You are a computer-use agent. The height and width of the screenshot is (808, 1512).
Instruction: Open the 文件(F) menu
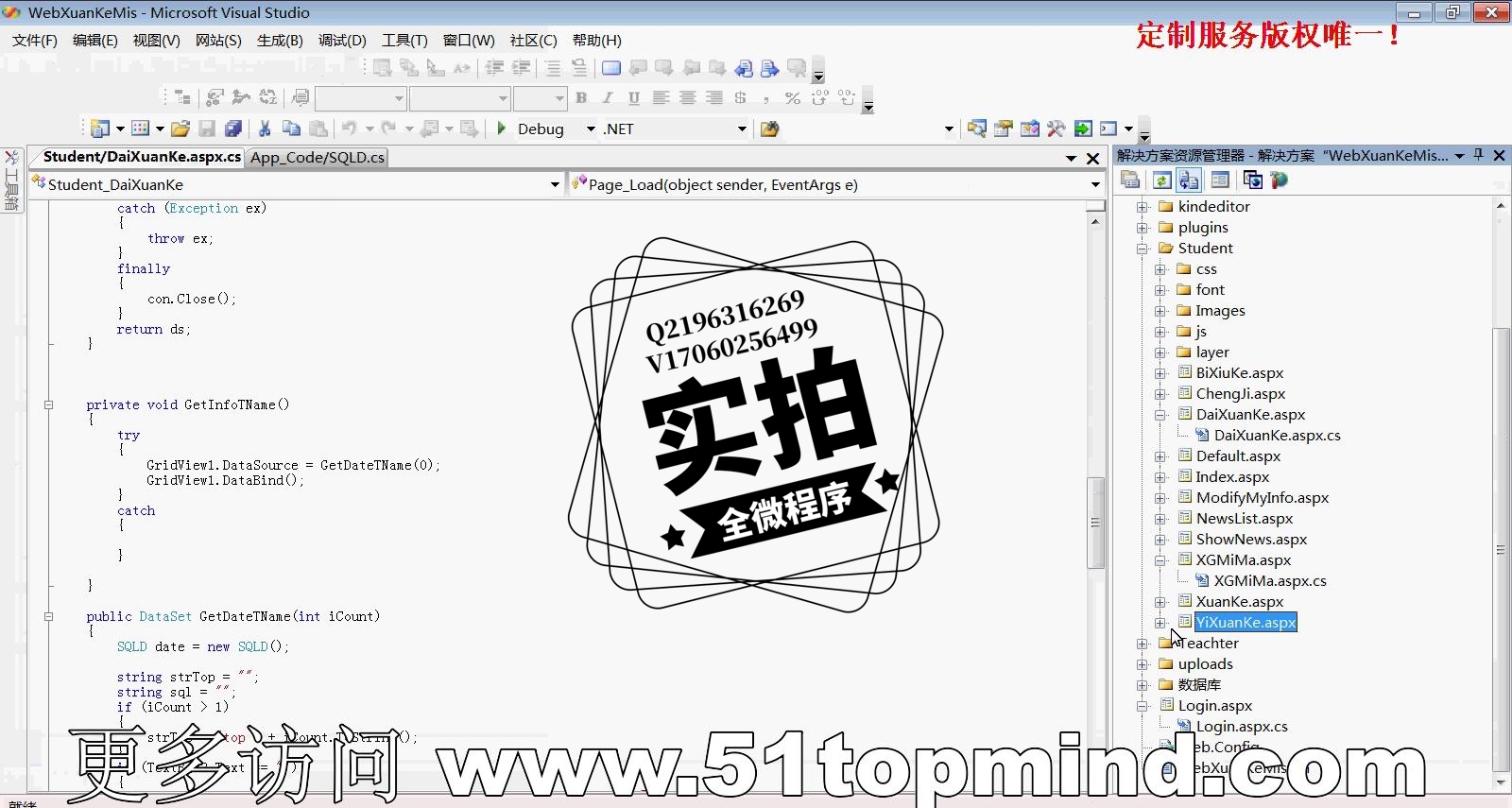[x=35, y=41]
